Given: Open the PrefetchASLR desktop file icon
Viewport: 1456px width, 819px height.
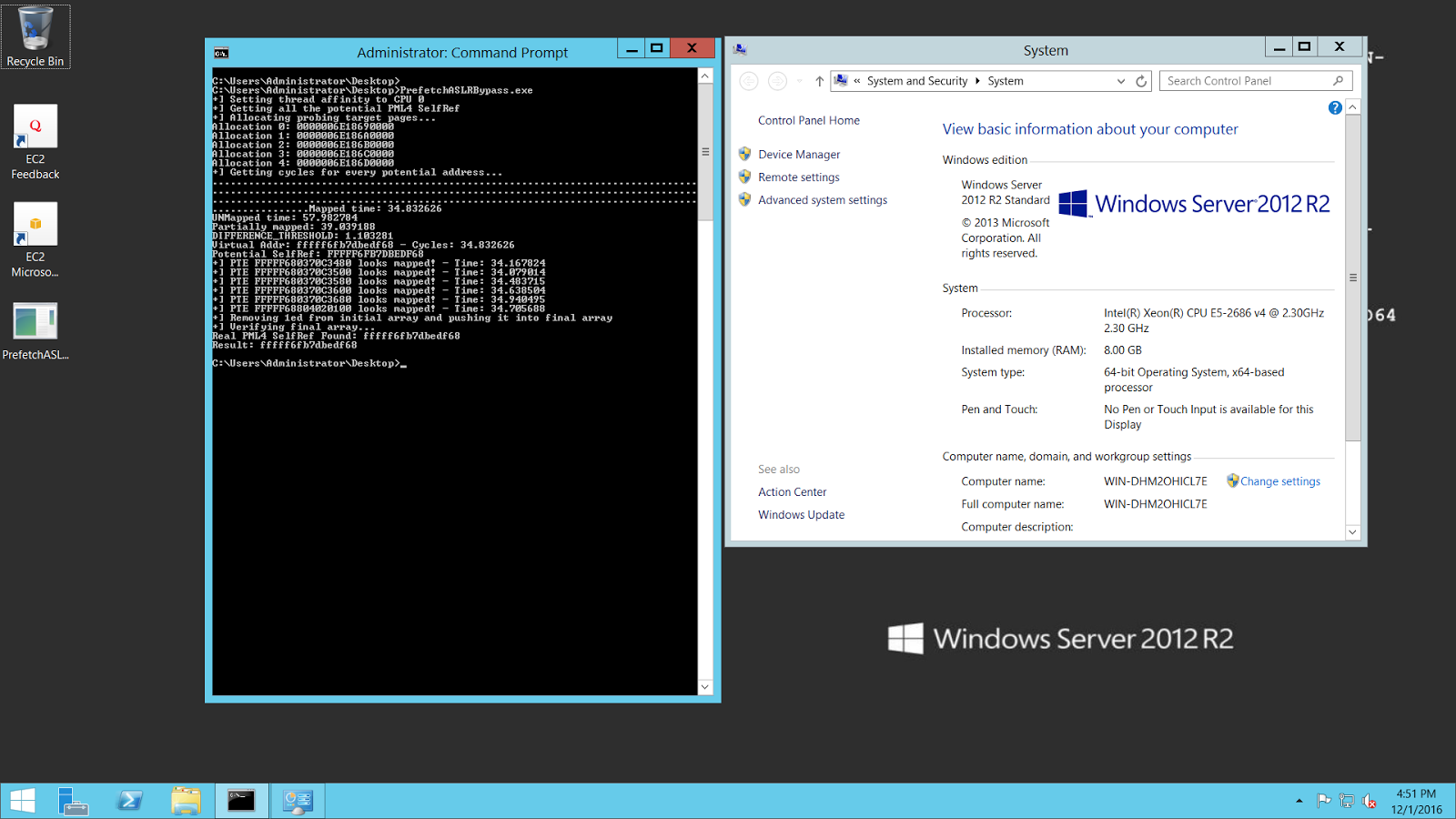Looking at the screenshot, I should click(x=35, y=330).
